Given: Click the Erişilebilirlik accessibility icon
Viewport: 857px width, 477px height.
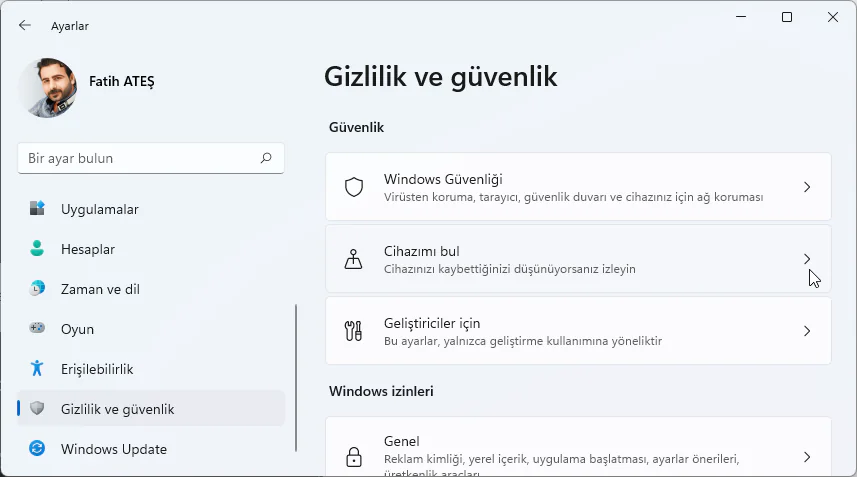Looking at the screenshot, I should pyautogui.click(x=37, y=369).
